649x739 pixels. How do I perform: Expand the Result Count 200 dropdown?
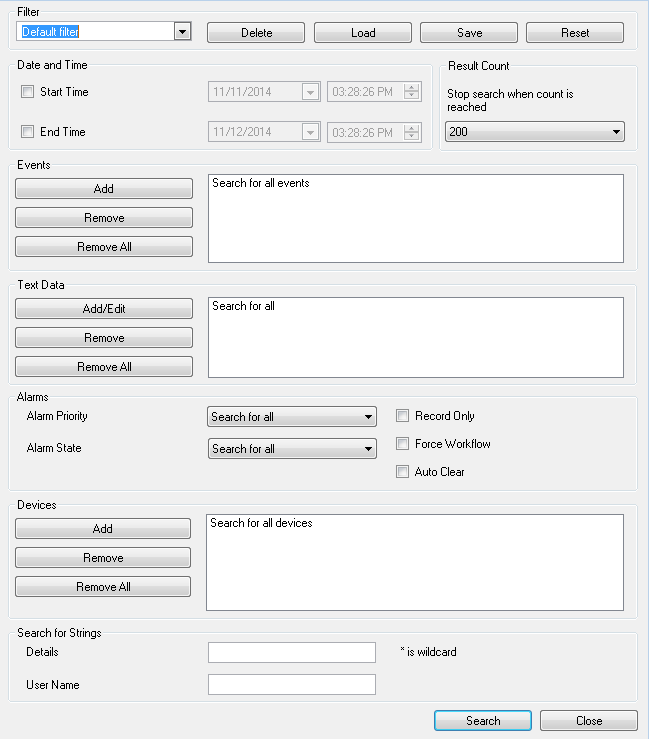(x=535, y=131)
